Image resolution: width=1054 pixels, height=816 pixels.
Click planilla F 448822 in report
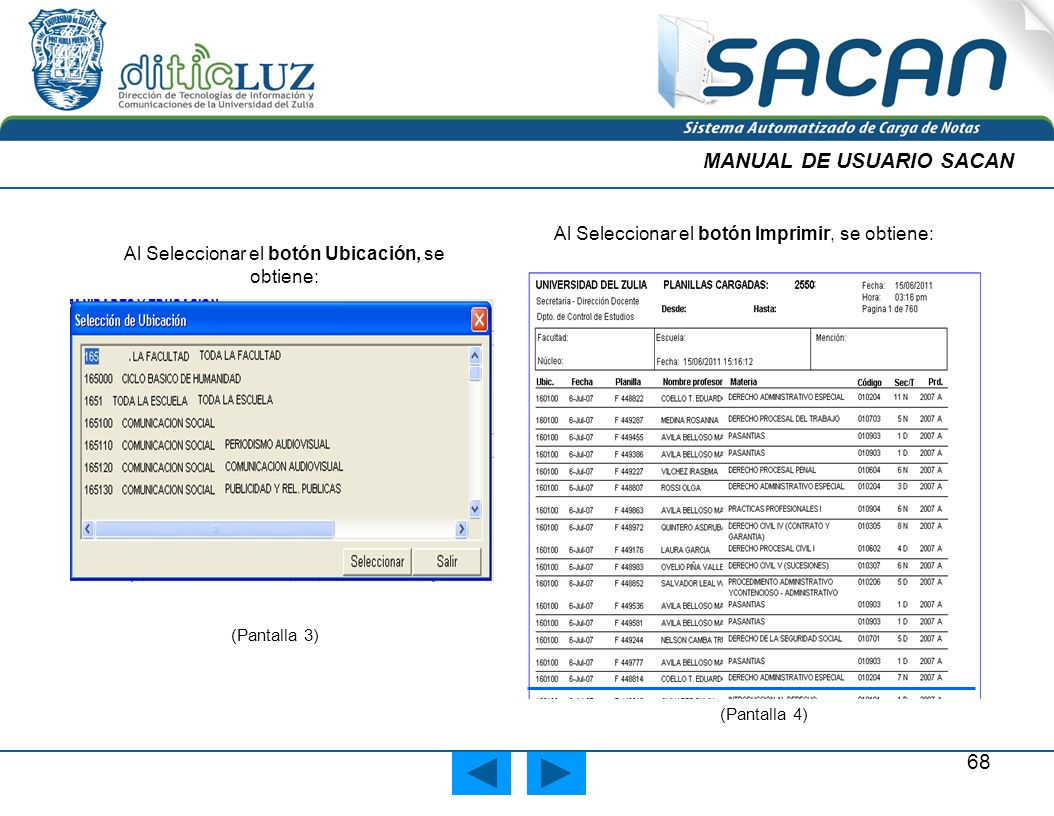pyautogui.click(x=629, y=398)
